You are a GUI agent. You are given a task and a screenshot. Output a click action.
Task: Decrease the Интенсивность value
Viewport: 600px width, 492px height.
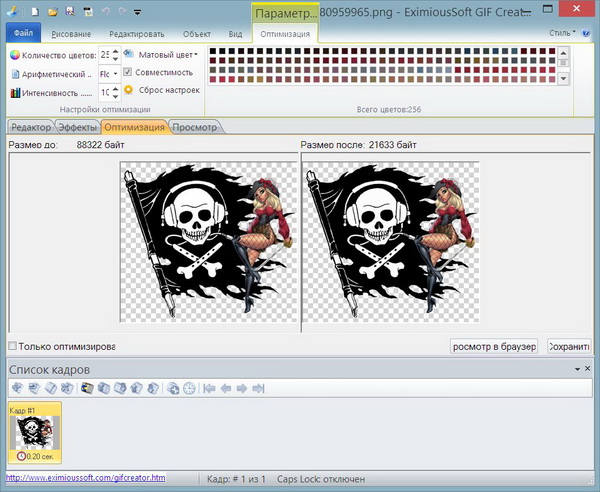click(116, 96)
